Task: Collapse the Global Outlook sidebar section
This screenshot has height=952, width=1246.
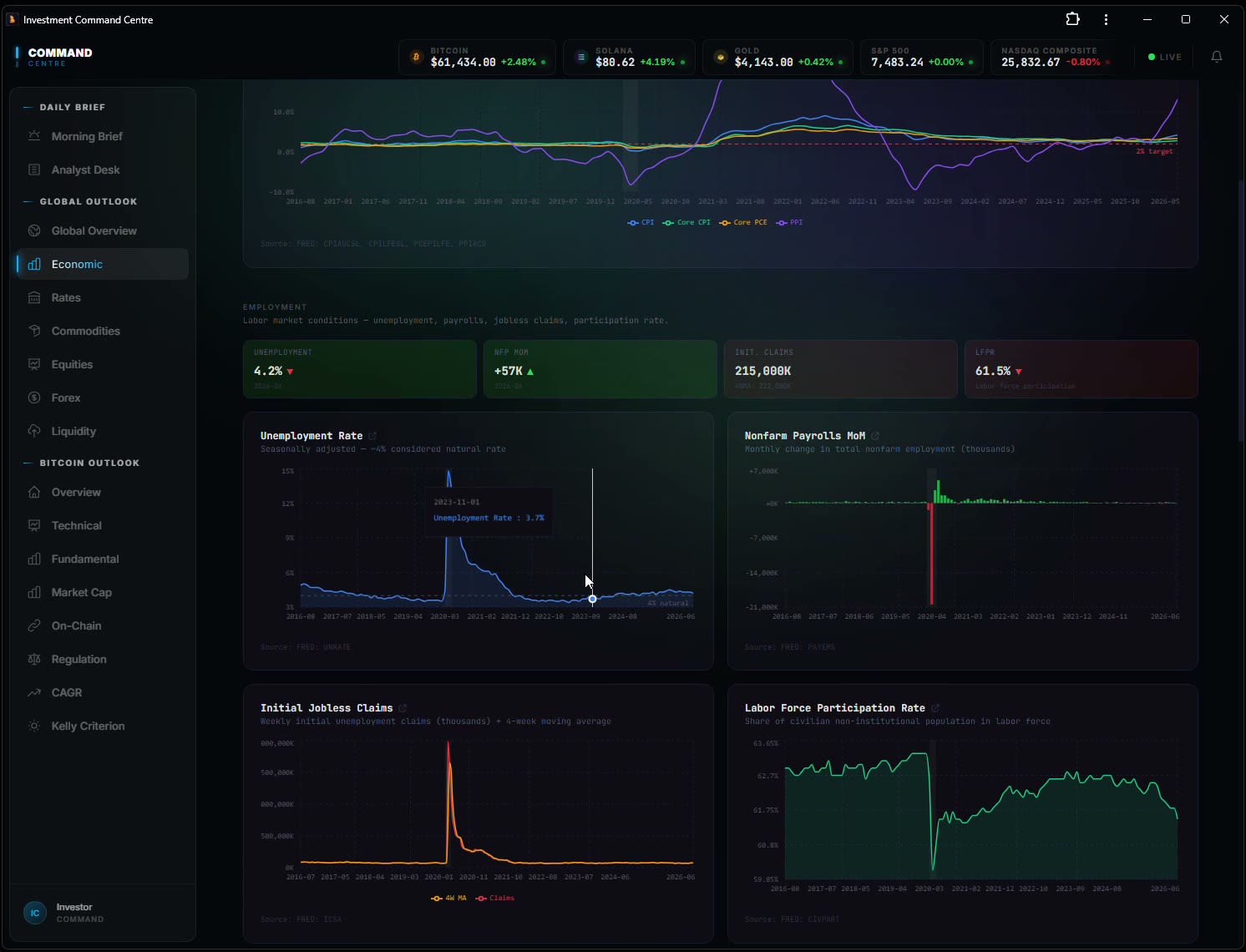Action: pyautogui.click(x=80, y=201)
